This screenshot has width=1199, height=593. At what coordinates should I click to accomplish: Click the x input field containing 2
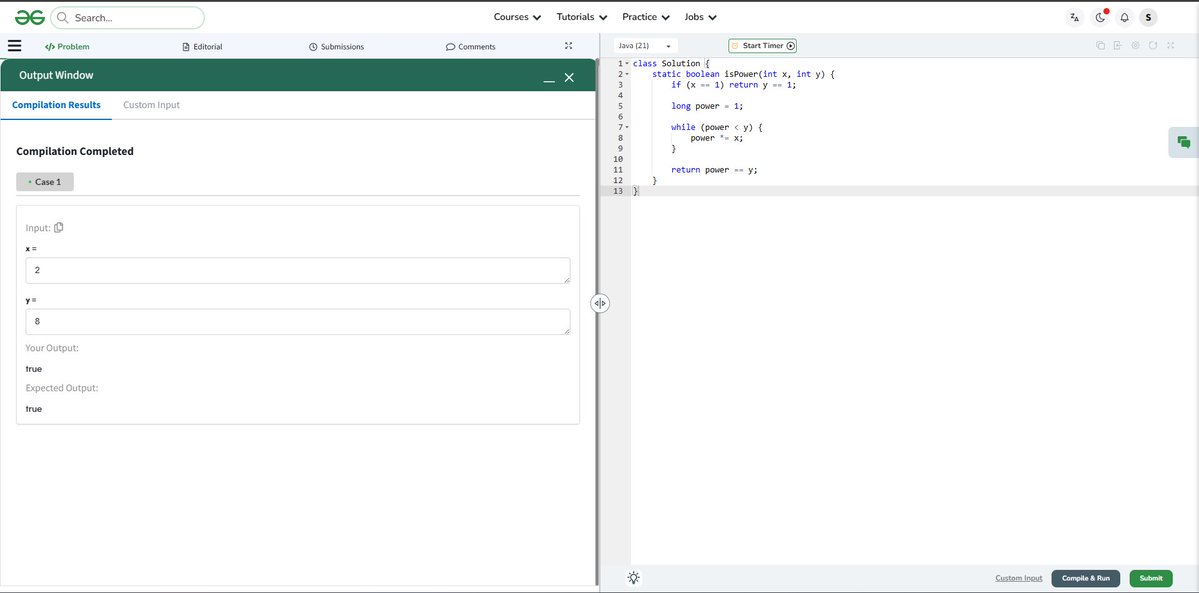coord(297,270)
